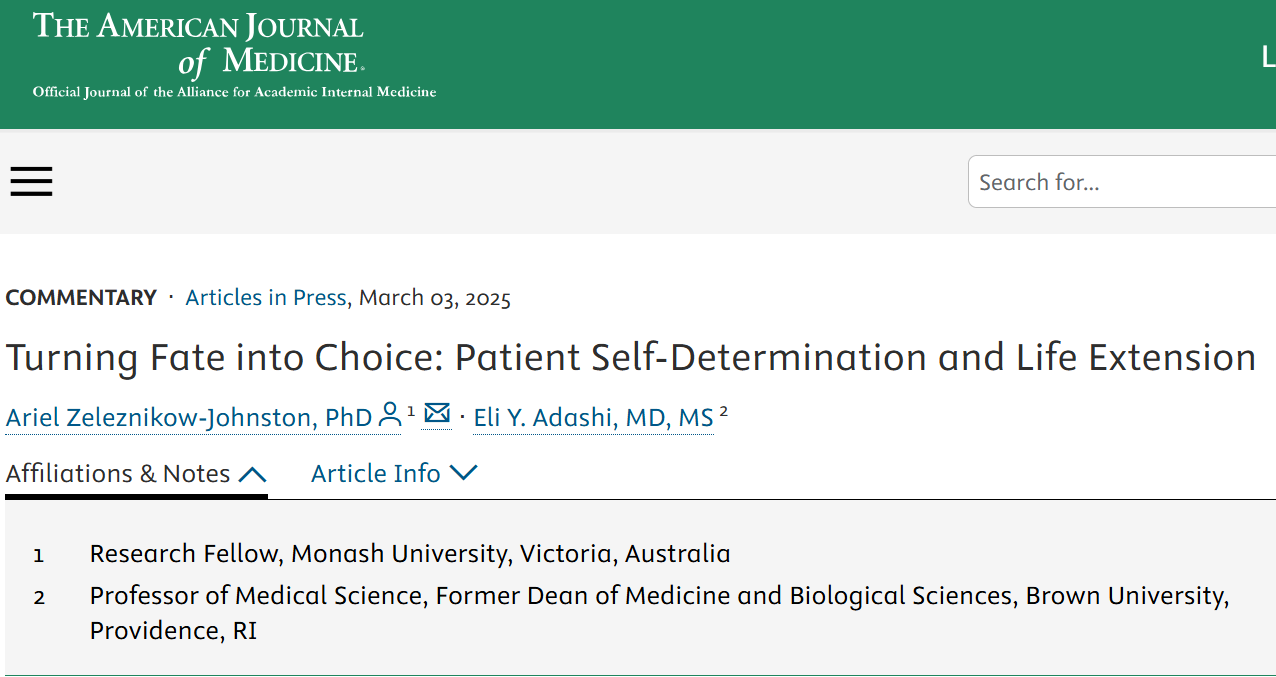1276x677 pixels.
Task: Click superscript 2 after Adashi's name
Action: (723, 410)
